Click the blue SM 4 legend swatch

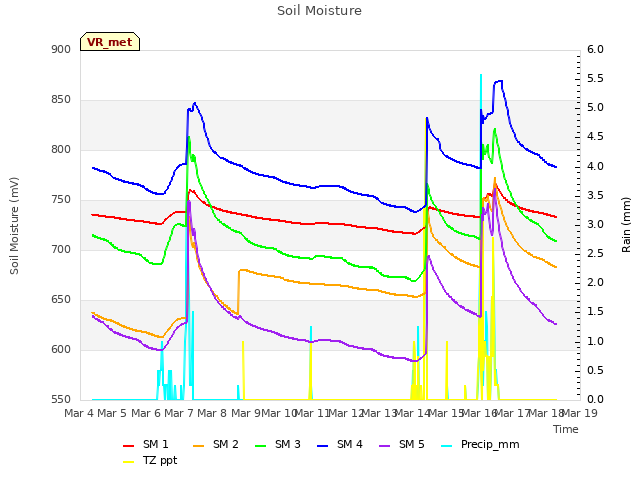click(323, 446)
